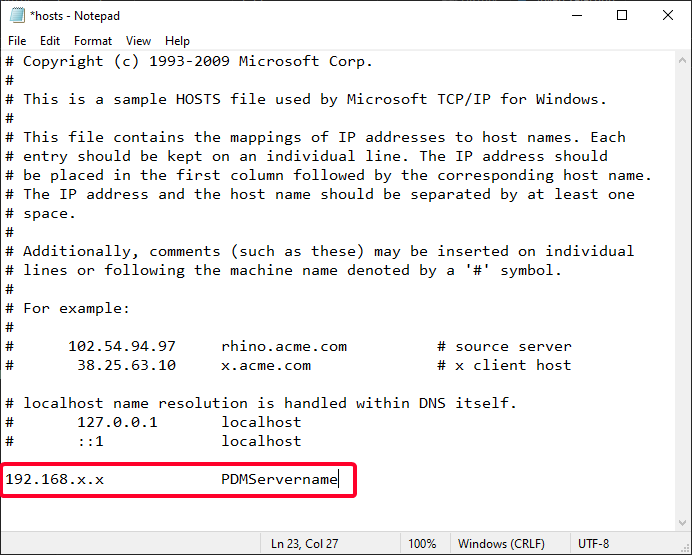Click the Copyright comment line
This screenshot has height=555, width=692.
[x=189, y=61]
